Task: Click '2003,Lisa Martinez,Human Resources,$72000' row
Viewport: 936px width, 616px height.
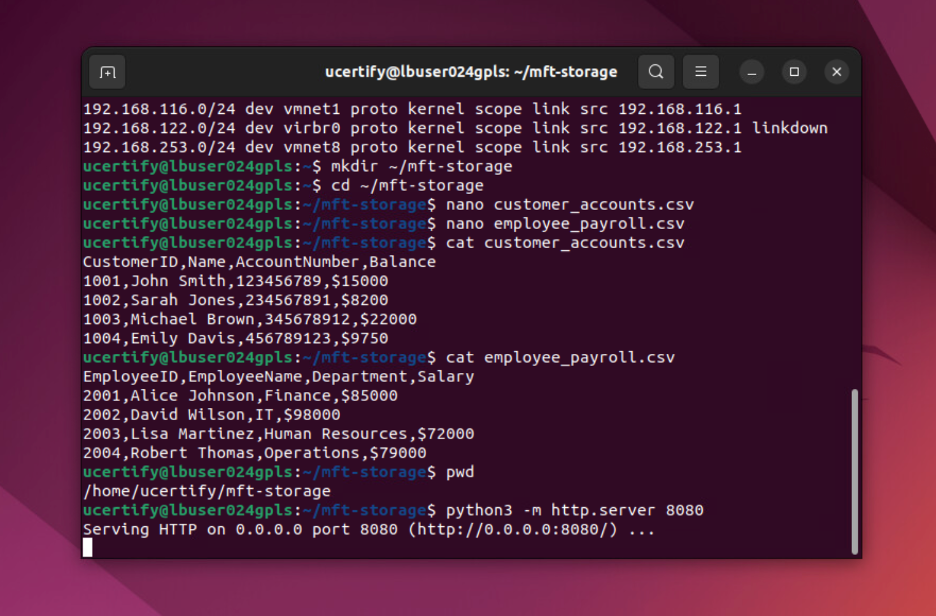Action: [x=279, y=434]
